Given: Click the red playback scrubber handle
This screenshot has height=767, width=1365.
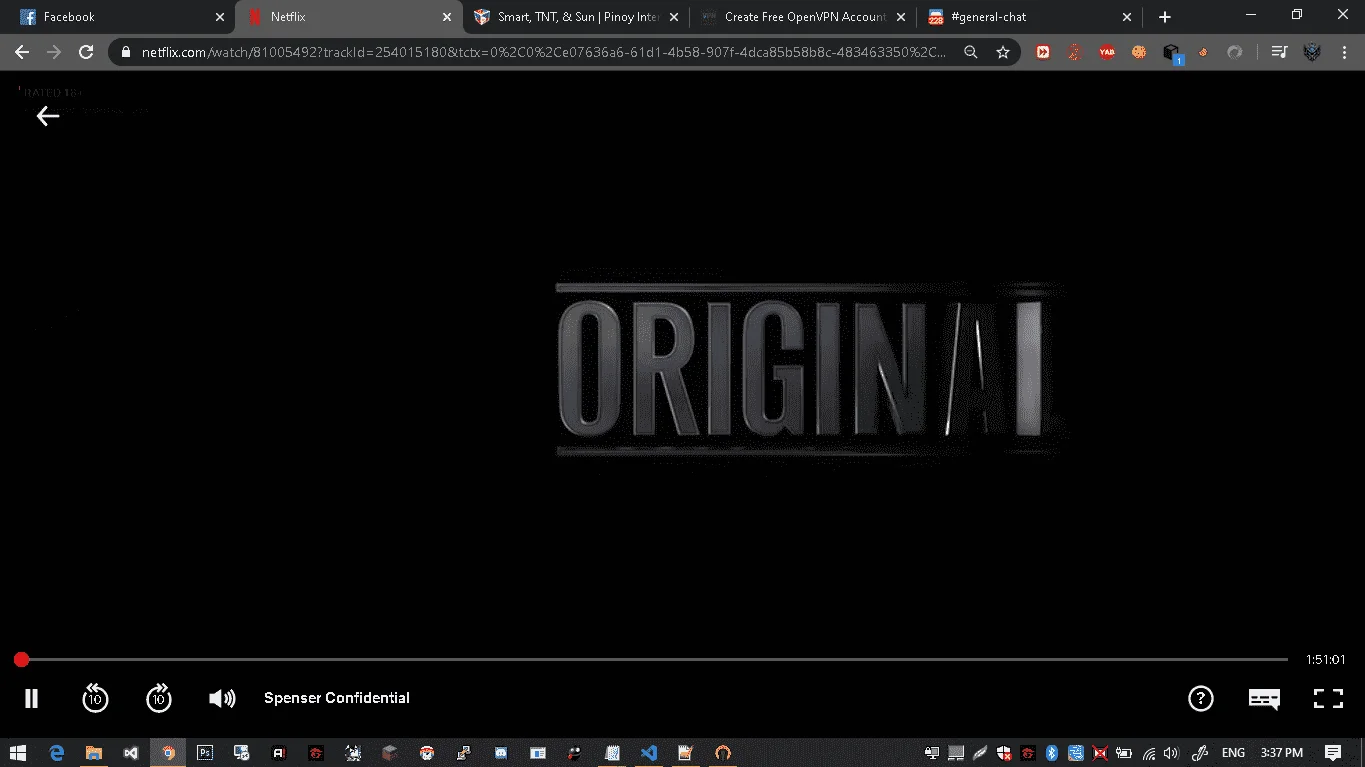Looking at the screenshot, I should (21, 659).
